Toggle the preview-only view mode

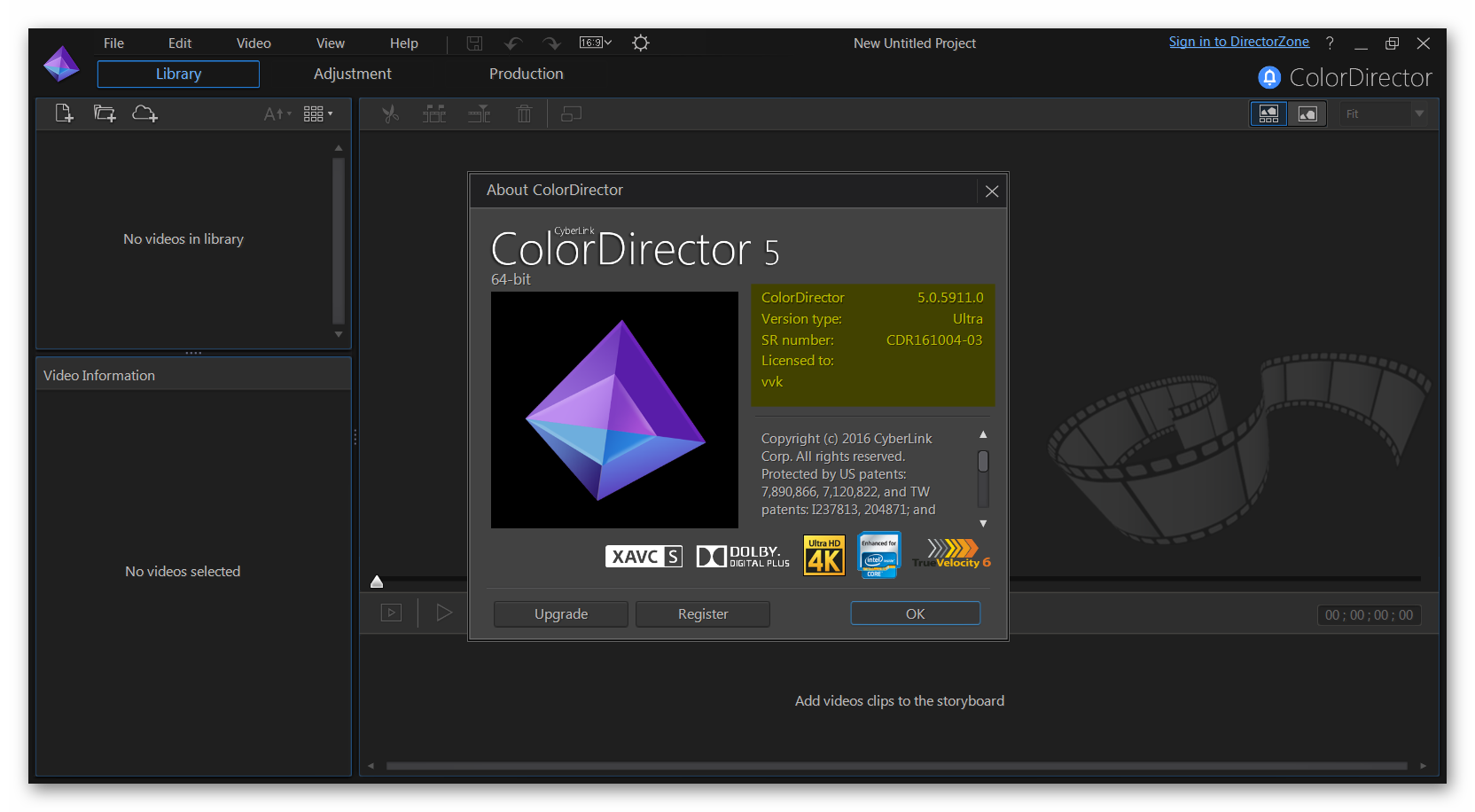click(1307, 113)
